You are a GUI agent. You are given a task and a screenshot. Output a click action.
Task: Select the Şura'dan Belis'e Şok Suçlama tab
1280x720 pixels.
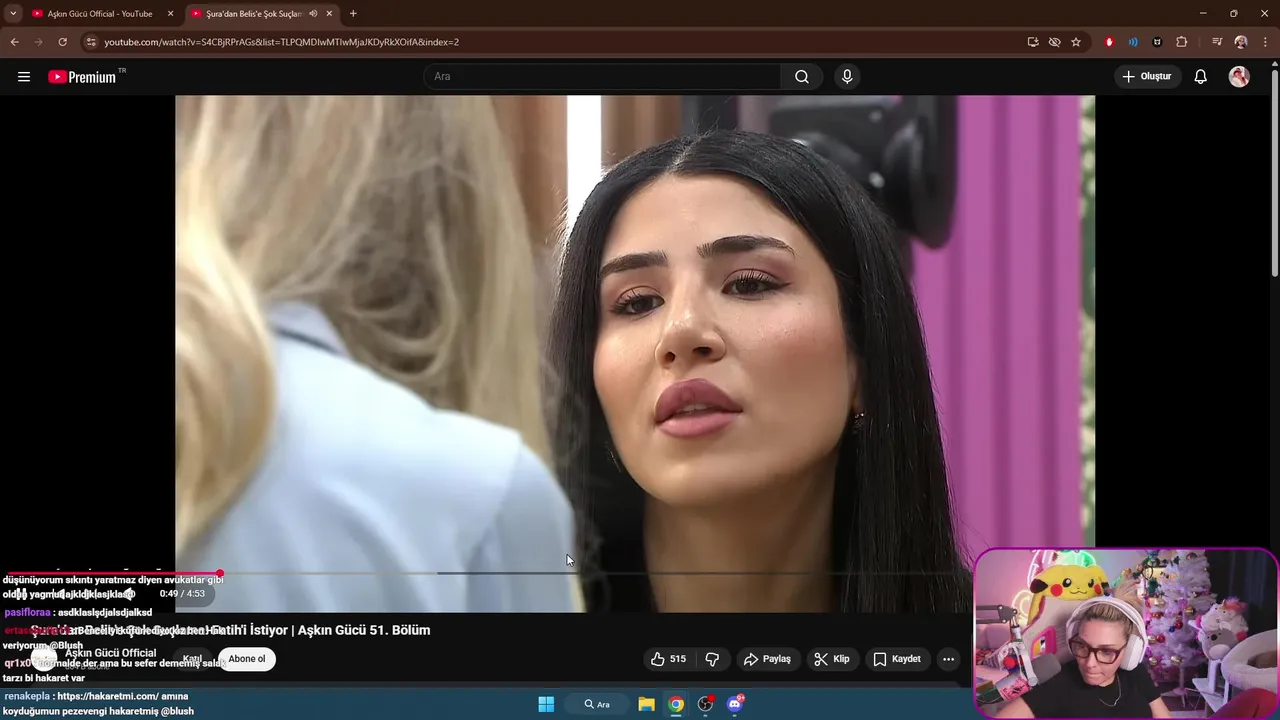(254, 14)
